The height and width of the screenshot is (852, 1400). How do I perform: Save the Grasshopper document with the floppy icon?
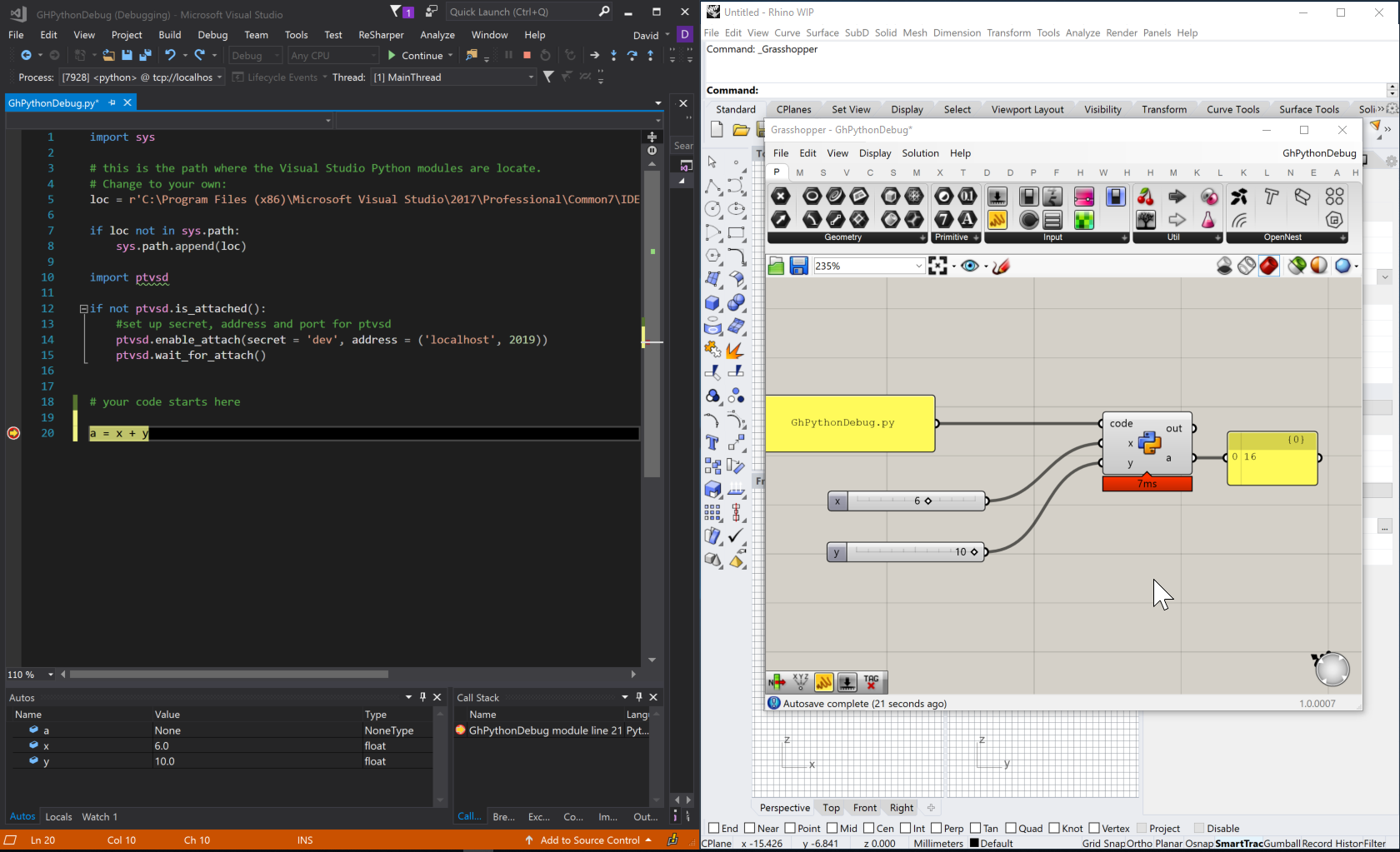(798, 266)
